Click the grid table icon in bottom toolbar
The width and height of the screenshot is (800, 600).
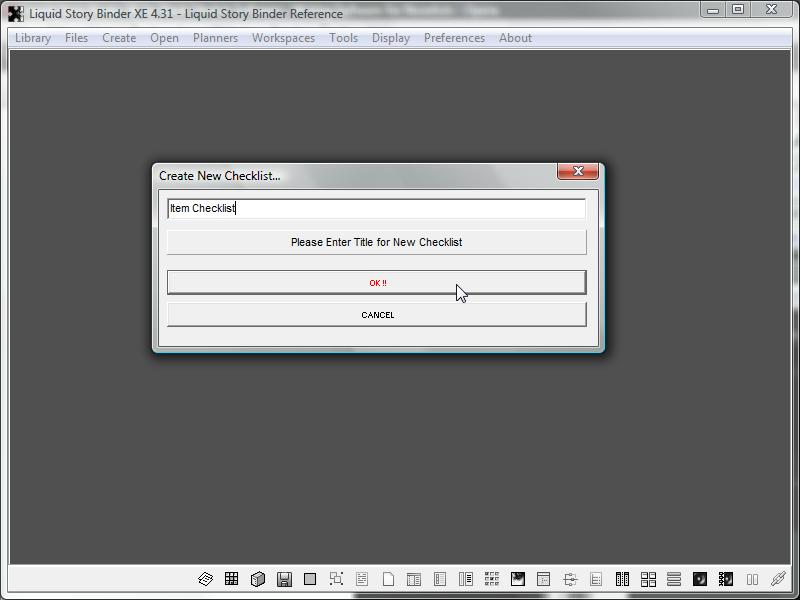tap(232, 579)
